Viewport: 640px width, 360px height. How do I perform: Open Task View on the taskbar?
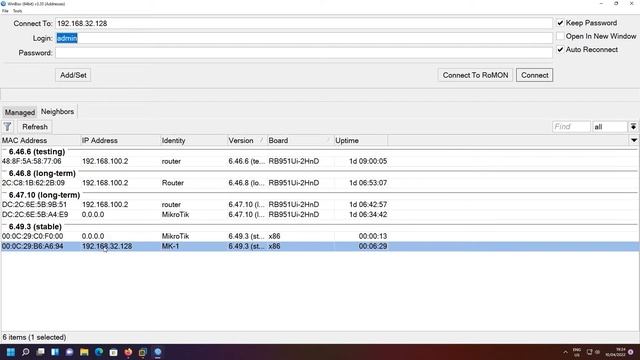click(40, 352)
